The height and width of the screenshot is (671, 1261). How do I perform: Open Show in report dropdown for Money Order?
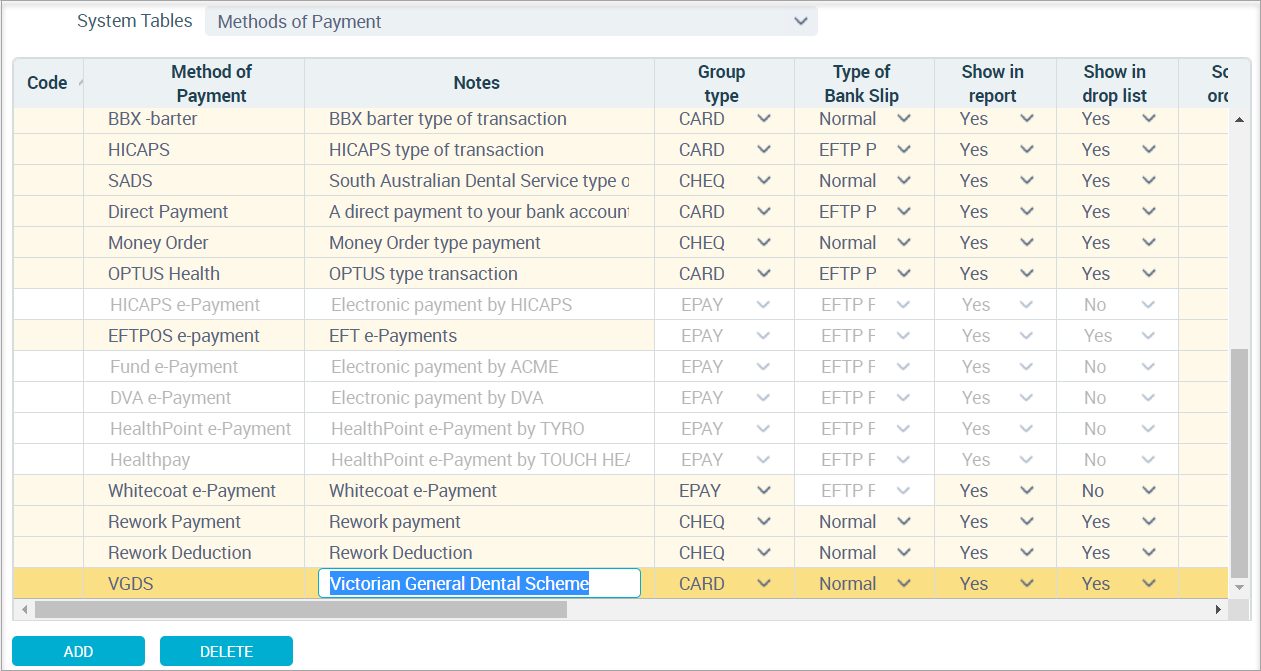tap(1026, 242)
